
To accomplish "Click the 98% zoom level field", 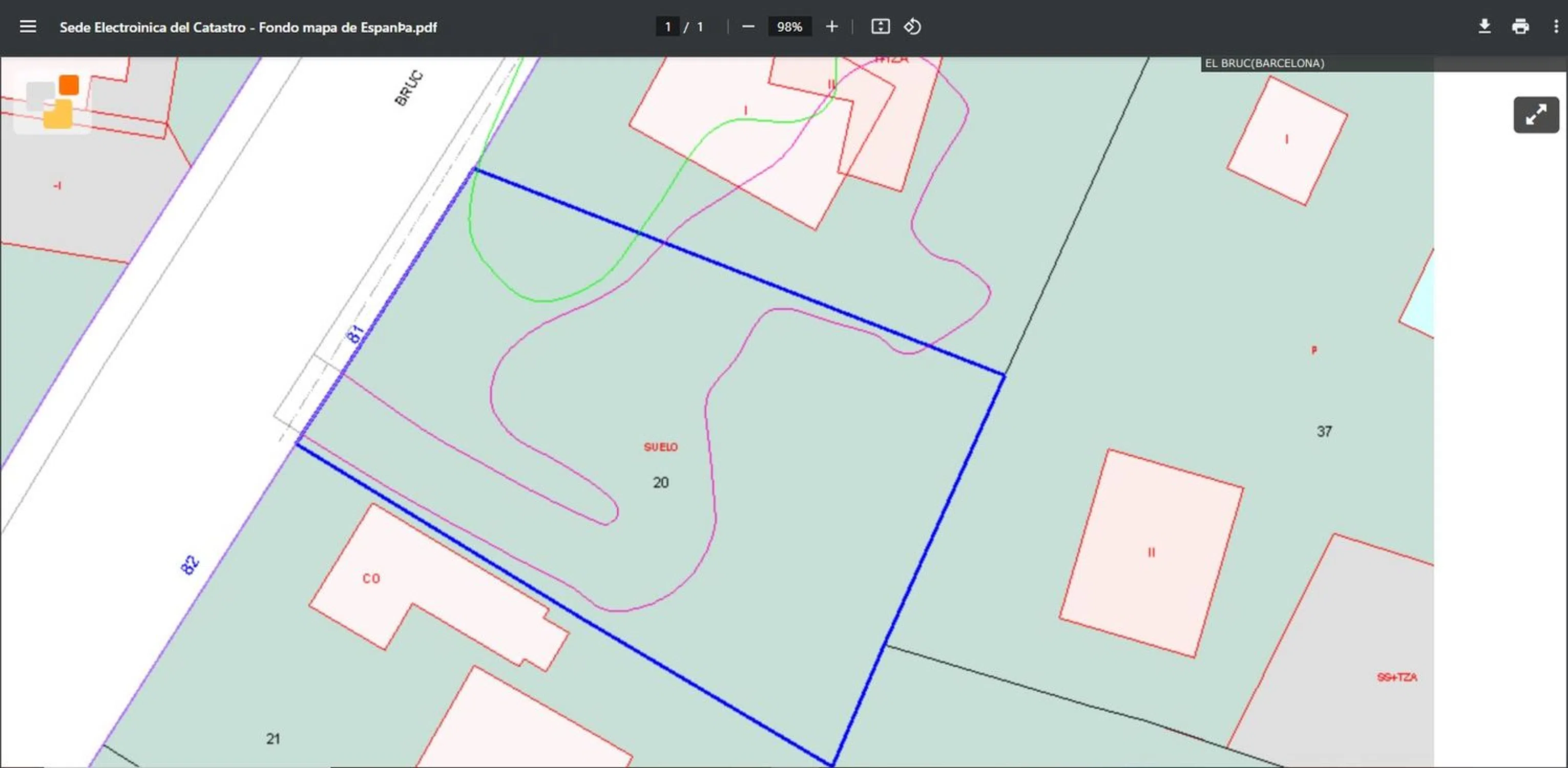I will [789, 27].
